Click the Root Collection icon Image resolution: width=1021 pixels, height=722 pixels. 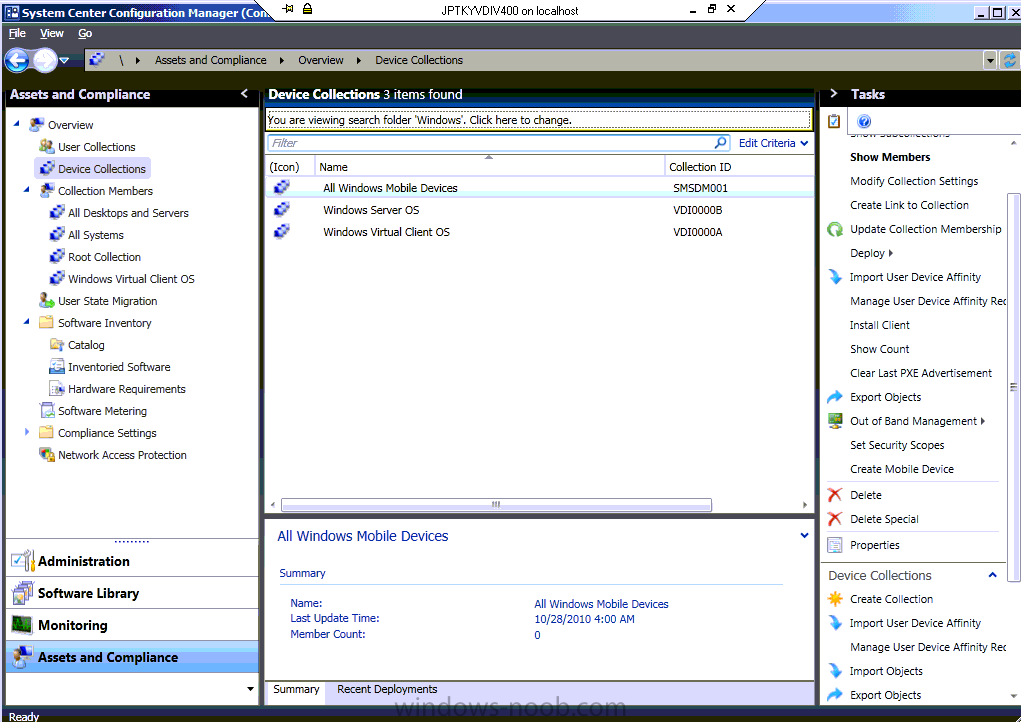point(57,257)
